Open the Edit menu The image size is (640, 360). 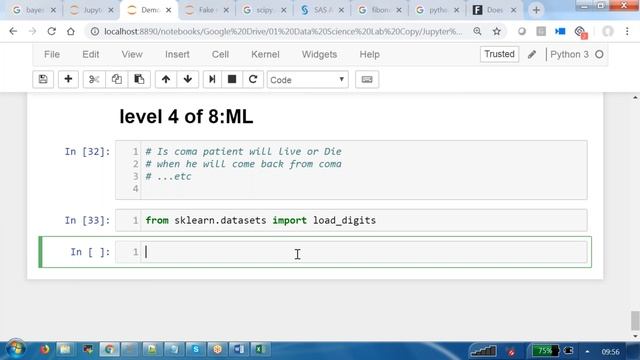(x=91, y=54)
